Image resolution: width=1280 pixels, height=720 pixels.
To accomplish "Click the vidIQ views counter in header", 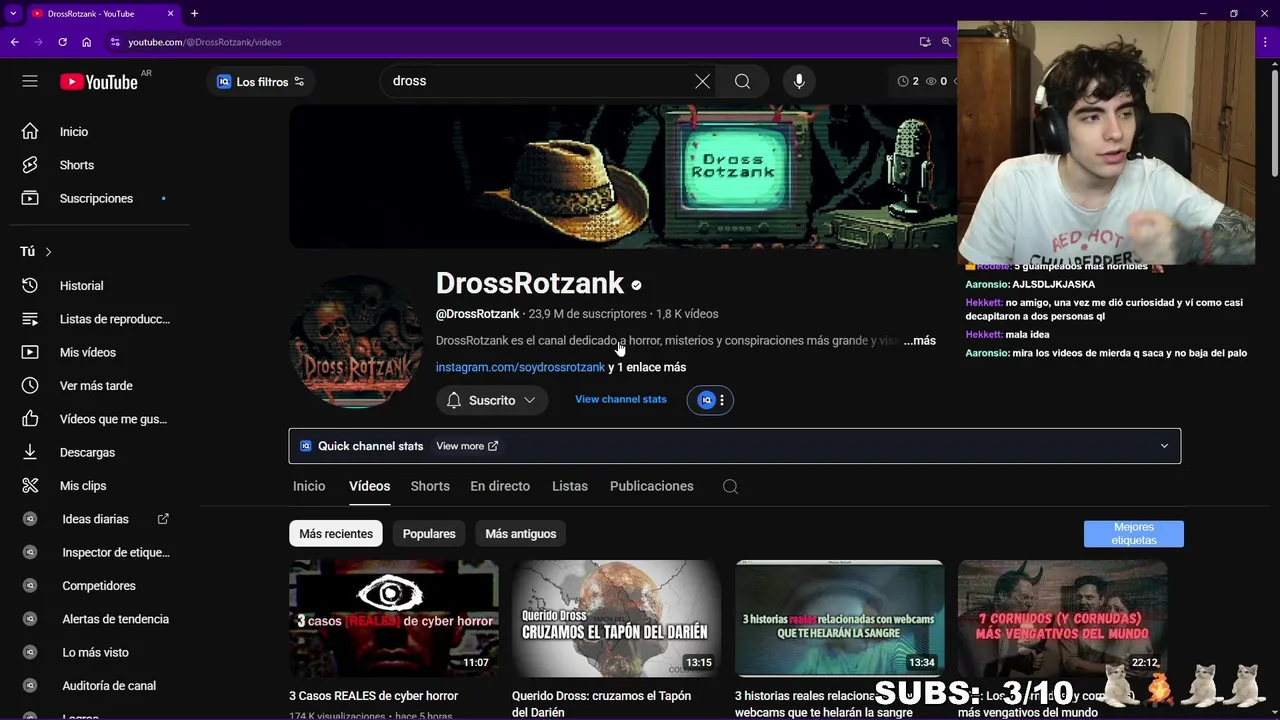I will [936, 81].
